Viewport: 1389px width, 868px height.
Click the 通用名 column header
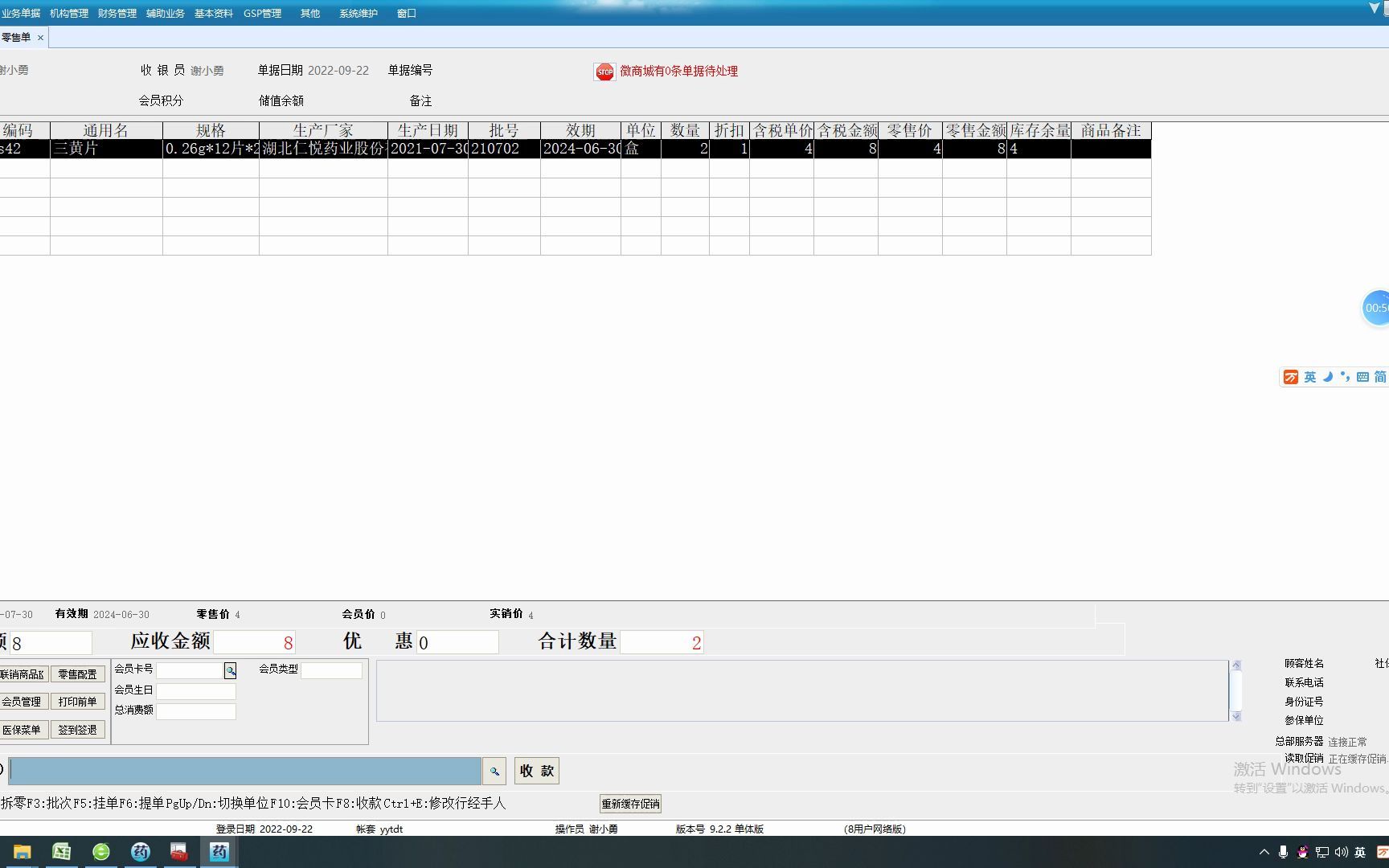tap(106, 130)
